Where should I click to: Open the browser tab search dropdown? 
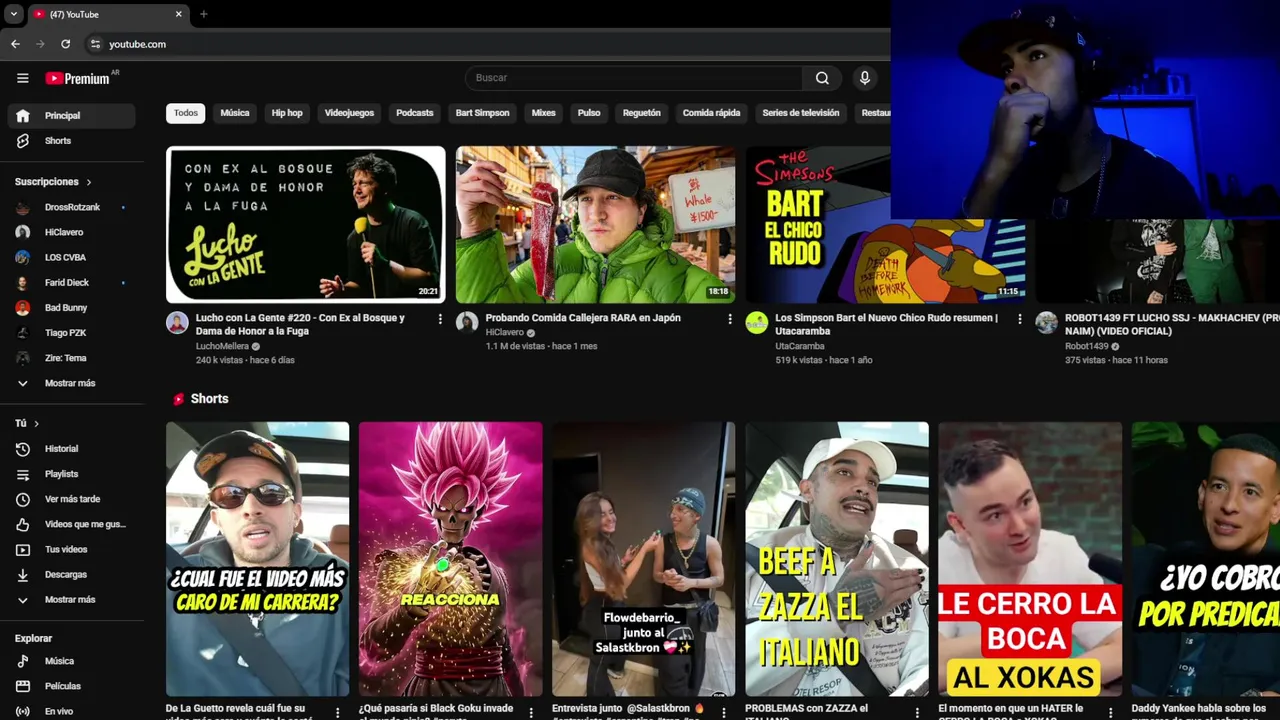click(13, 14)
